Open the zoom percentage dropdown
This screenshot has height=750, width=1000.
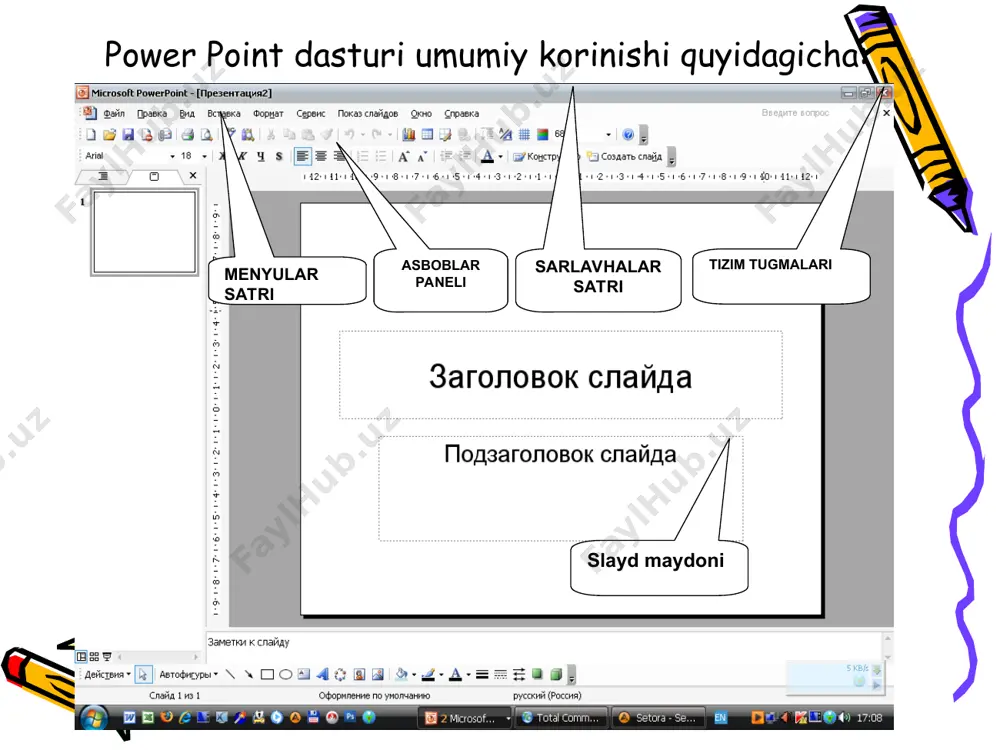coord(608,135)
